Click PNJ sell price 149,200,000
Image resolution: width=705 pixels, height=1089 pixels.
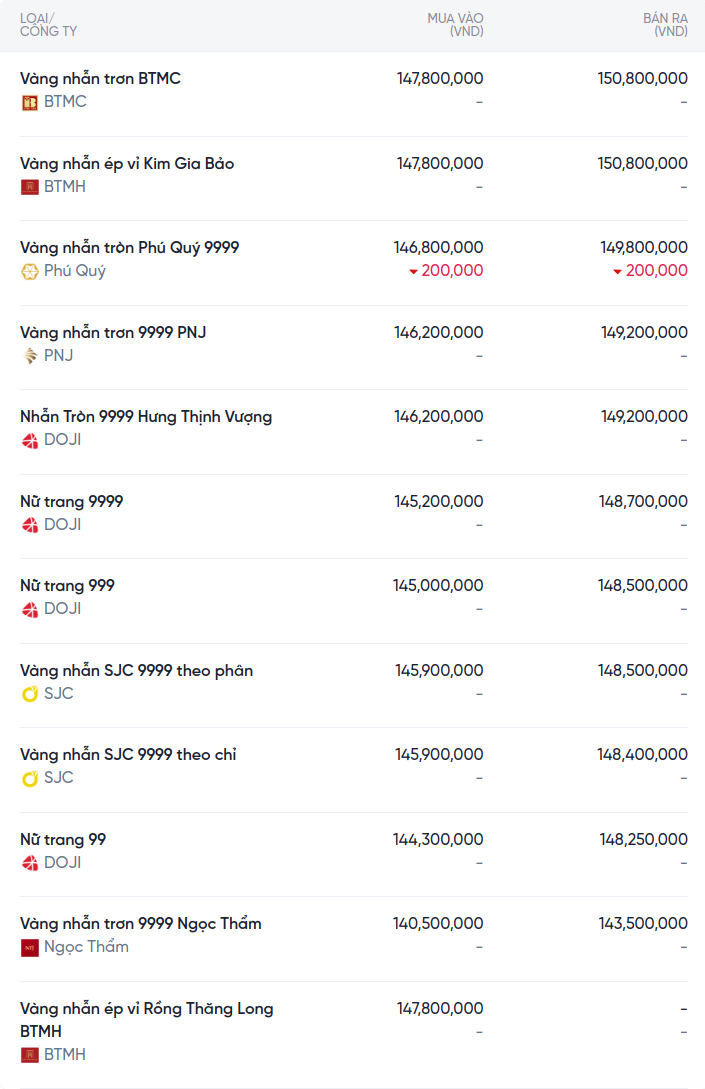pos(644,332)
